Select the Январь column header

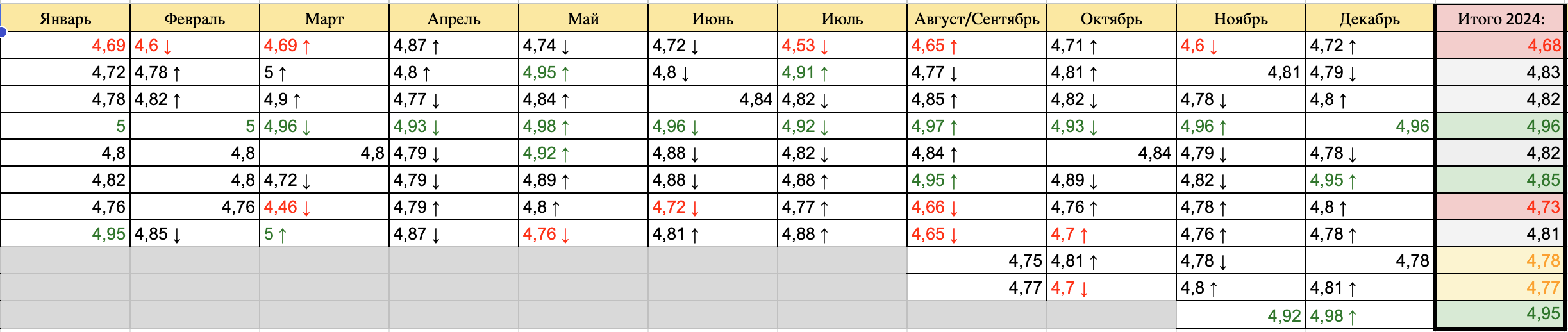pos(65,19)
